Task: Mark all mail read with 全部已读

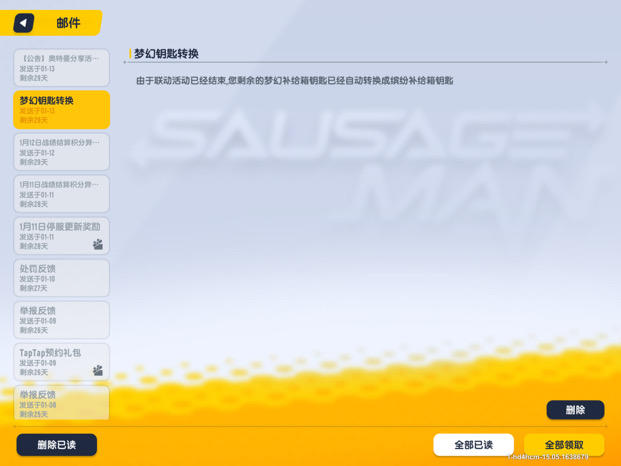Action: (x=473, y=445)
